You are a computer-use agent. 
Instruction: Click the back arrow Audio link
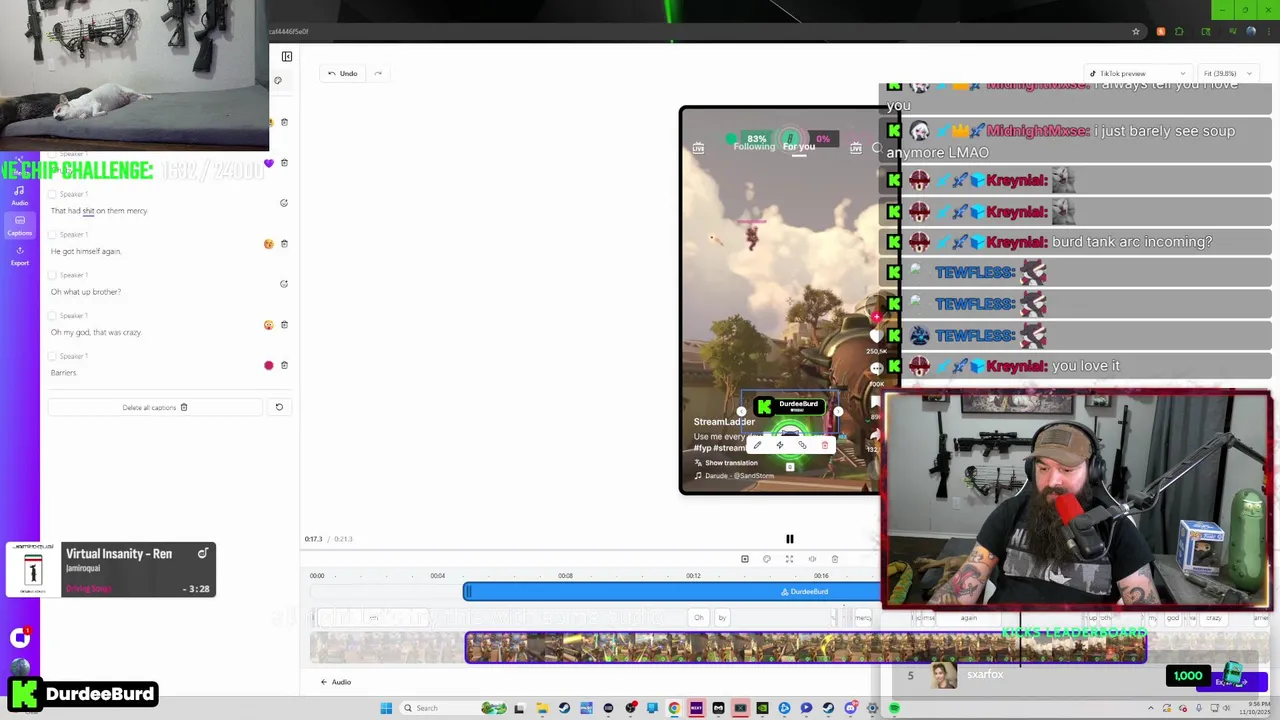tap(335, 682)
